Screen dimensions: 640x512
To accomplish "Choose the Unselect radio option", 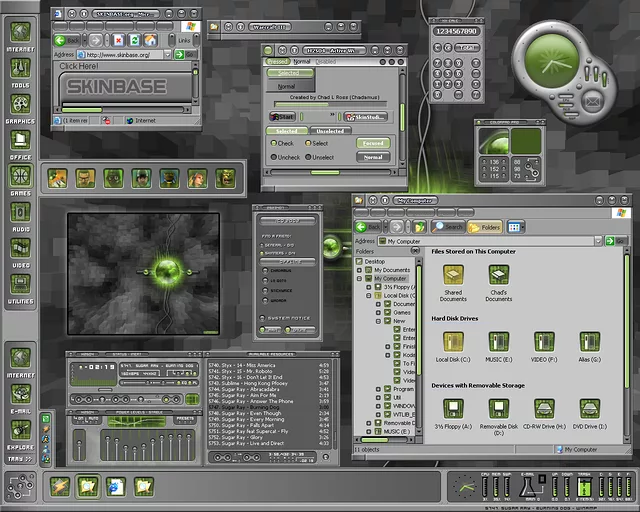I will point(307,157).
